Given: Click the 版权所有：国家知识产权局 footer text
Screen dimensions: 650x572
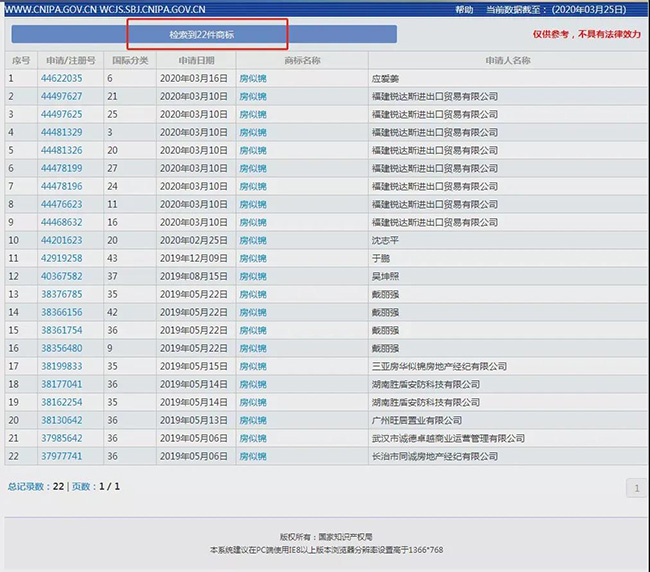Looking at the screenshot, I should point(326,537).
